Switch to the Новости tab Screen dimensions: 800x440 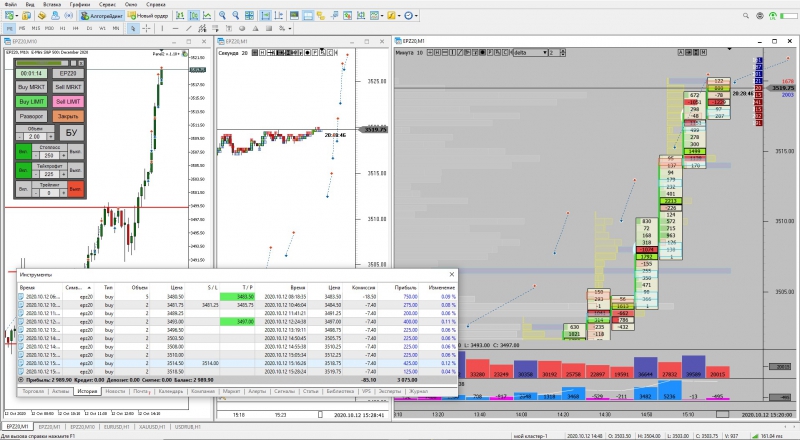pyautogui.click(x=115, y=392)
